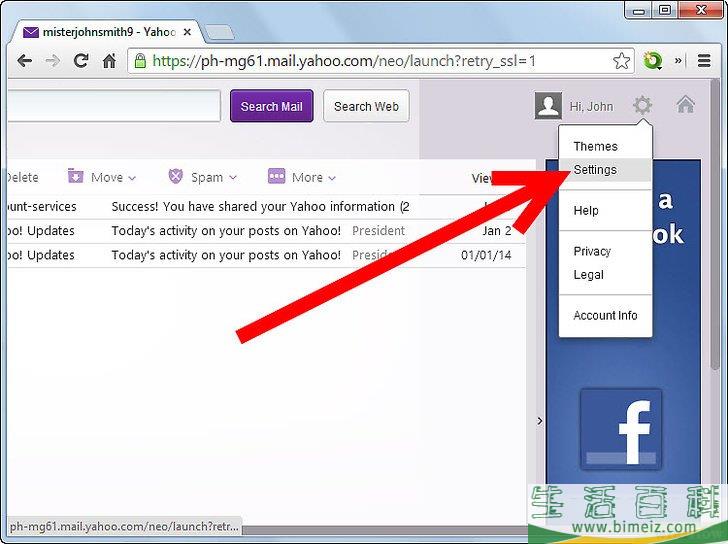Image resolution: width=728 pixels, height=544 pixels.
Task: Go back using browser back arrow
Action: (x=24, y=61)
